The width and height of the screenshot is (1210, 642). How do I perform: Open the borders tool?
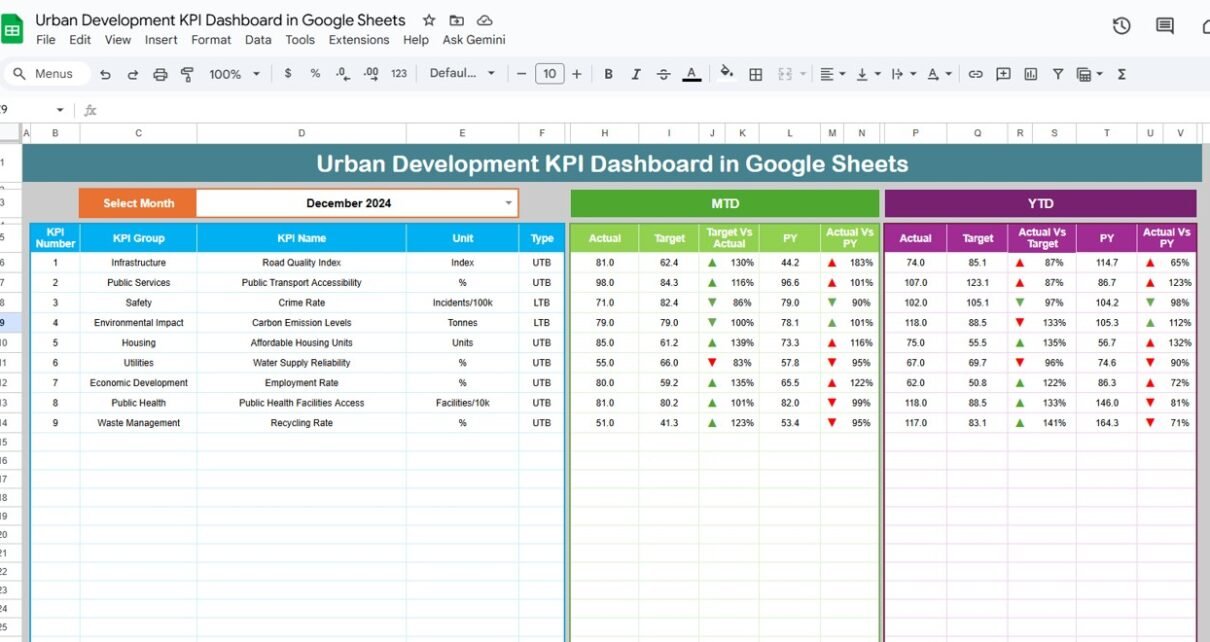click(x=756, y=74)
